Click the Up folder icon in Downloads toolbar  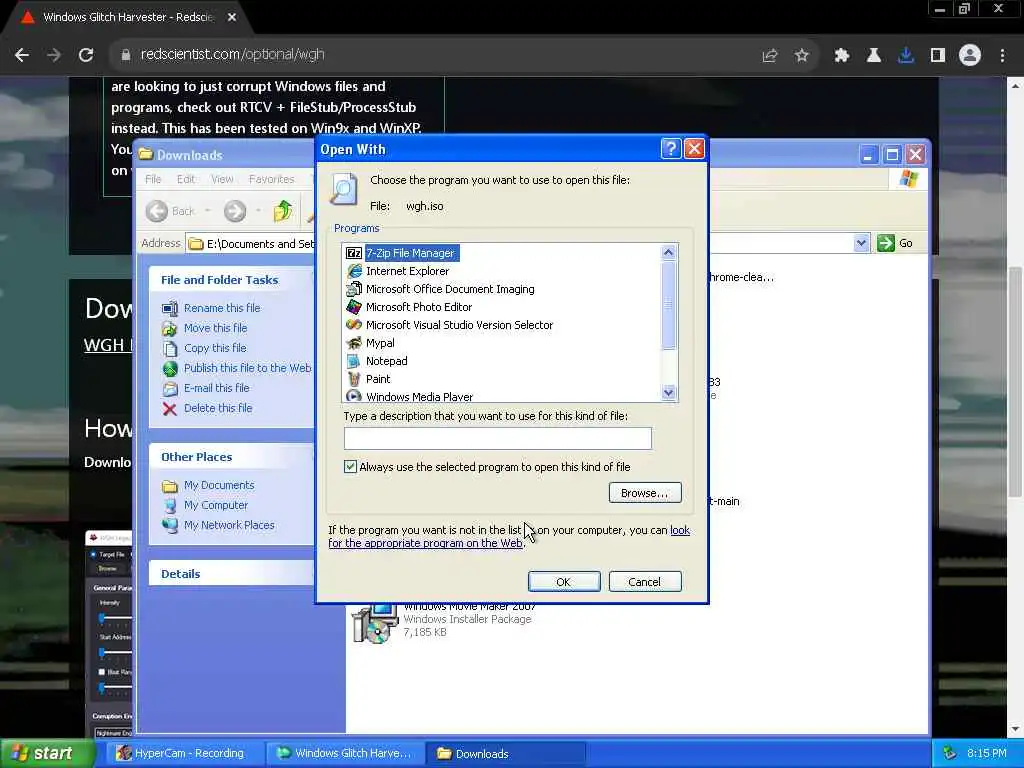[283, 211]
